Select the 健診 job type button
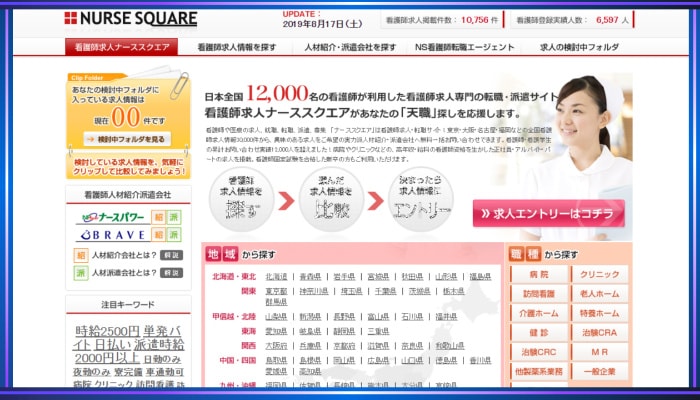The height and width of the screenshot is (400, 700). (x=539, y=333)
